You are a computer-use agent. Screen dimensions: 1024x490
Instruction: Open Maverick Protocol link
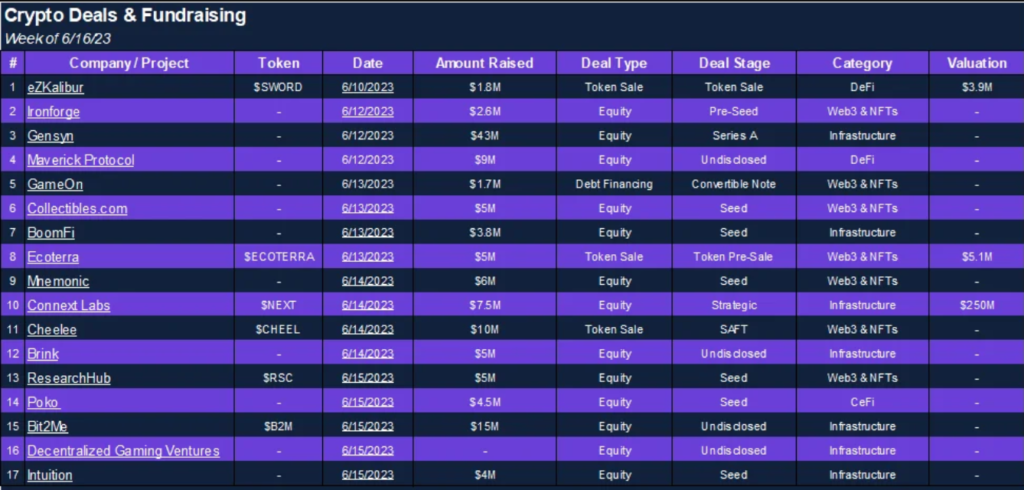click(x=81, y=160)
